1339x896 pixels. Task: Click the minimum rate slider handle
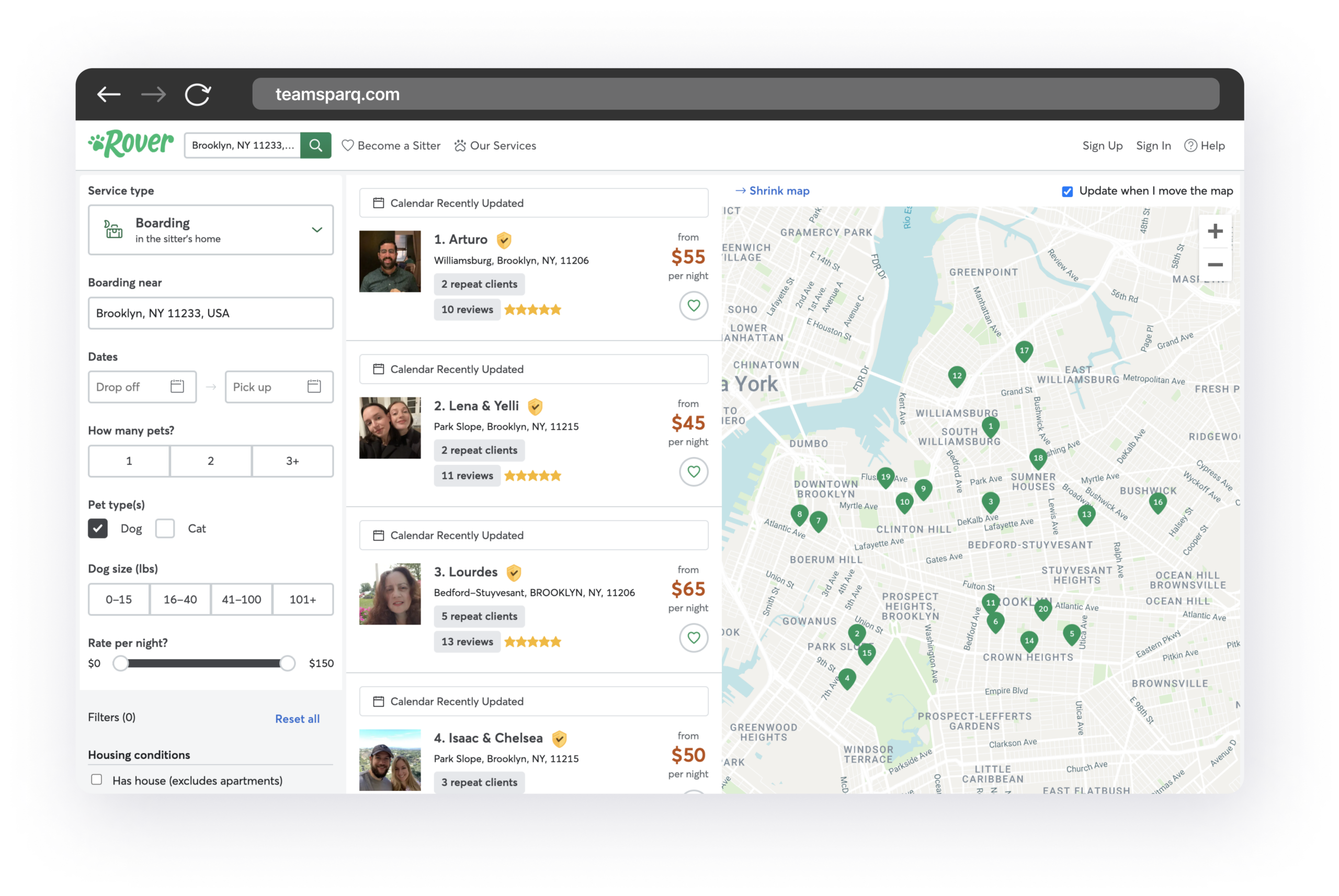pyautogui.click(x=120, y=663)
